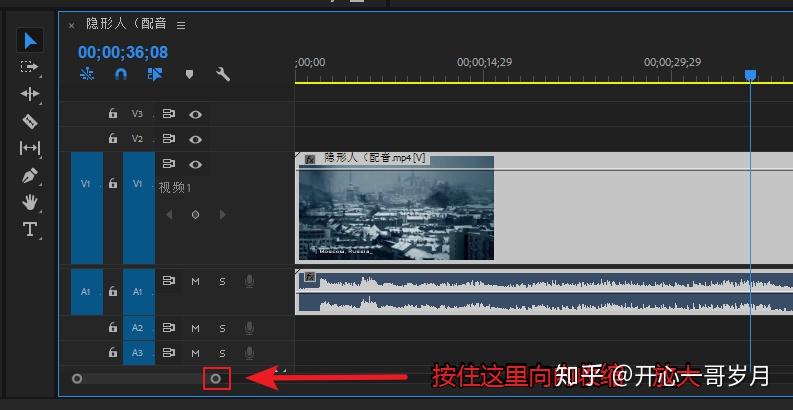Toggle sync lock for A3
The width and height of the screenshot is (793, 410).
[x=168, y=352]
